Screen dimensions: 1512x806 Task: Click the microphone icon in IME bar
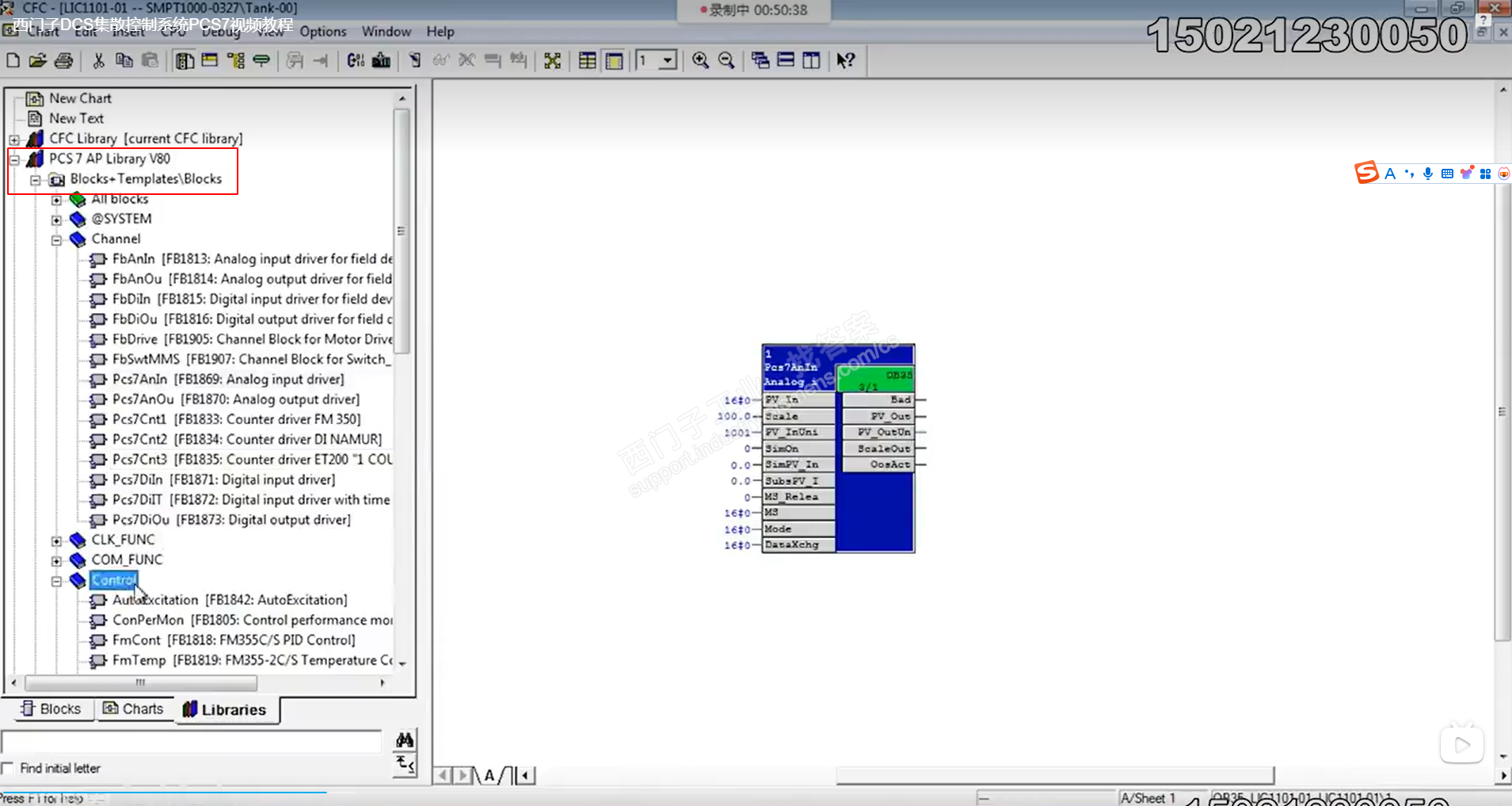click(x=1428, y=174)
